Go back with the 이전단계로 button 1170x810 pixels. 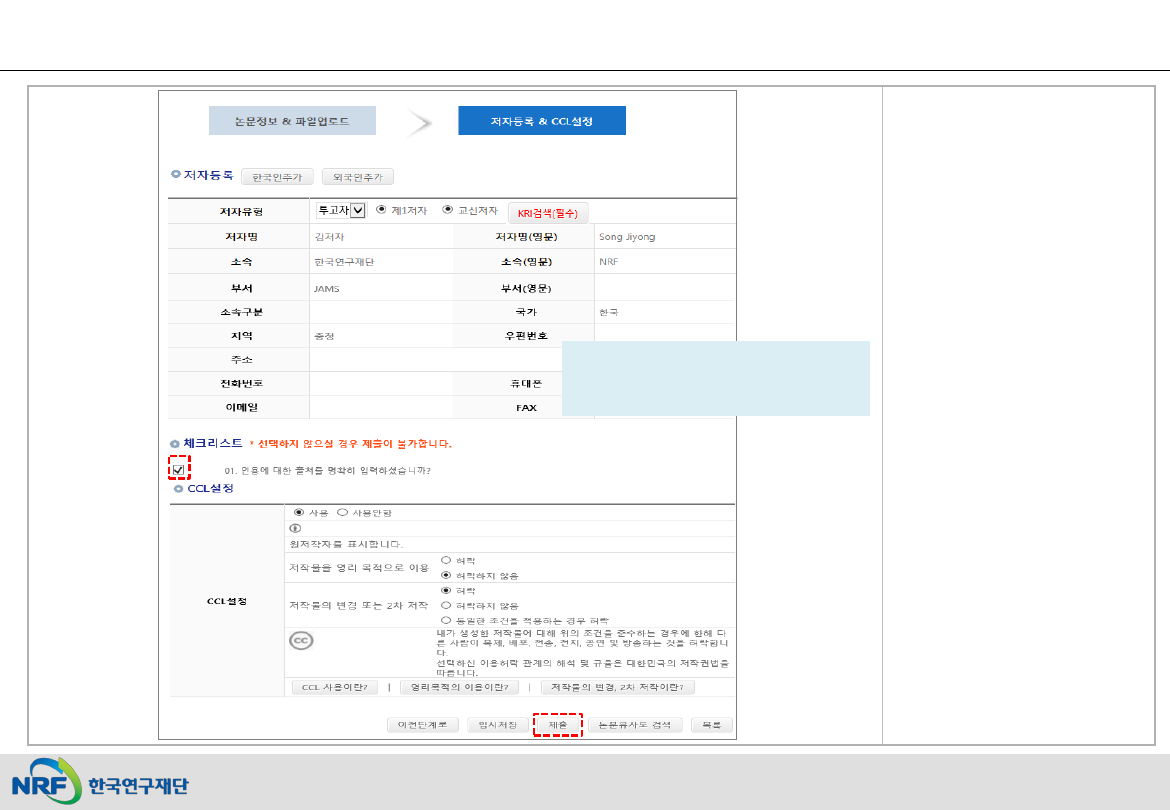click(423, 725)
